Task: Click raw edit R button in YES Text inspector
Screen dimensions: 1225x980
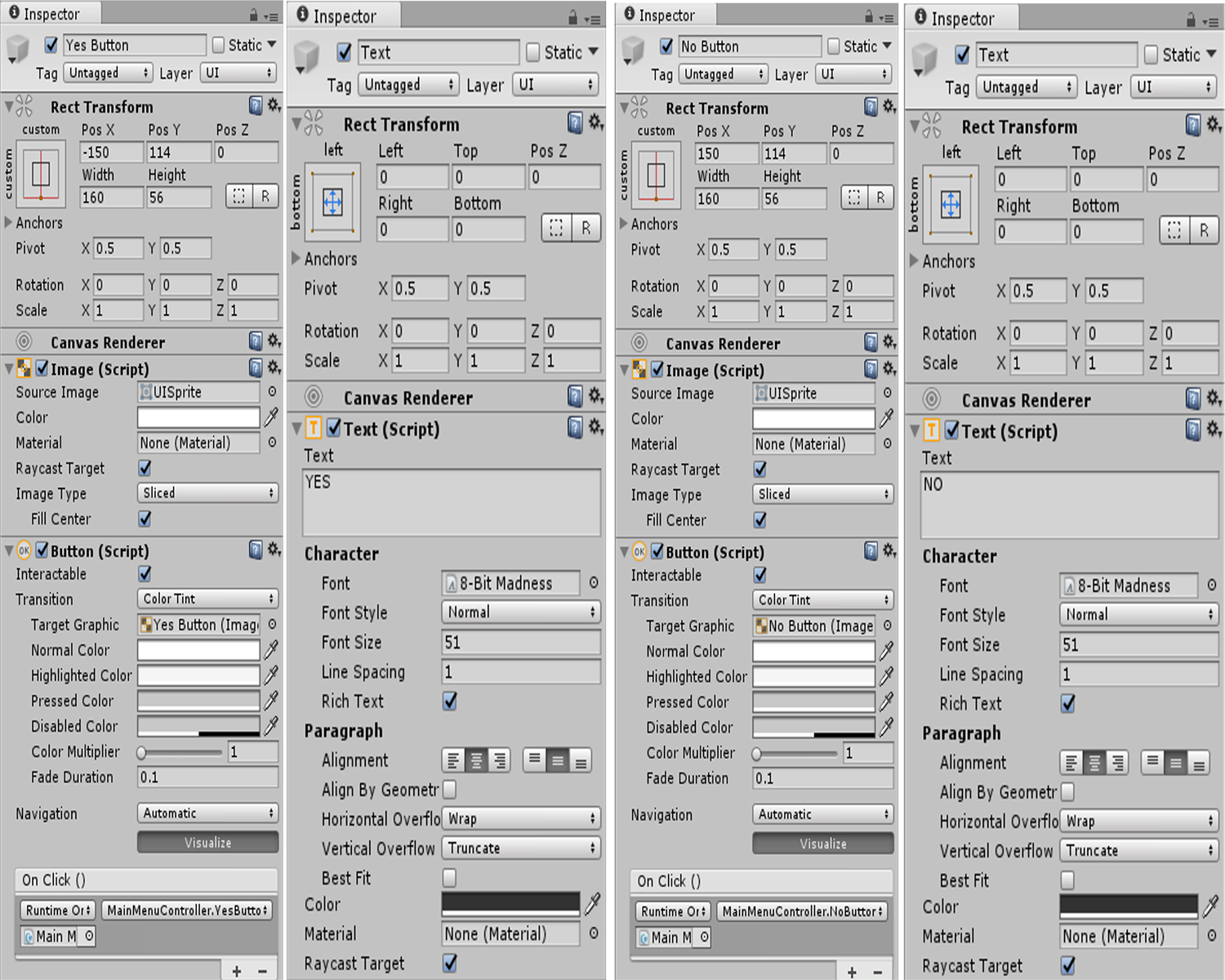Action: coord(586,229)
